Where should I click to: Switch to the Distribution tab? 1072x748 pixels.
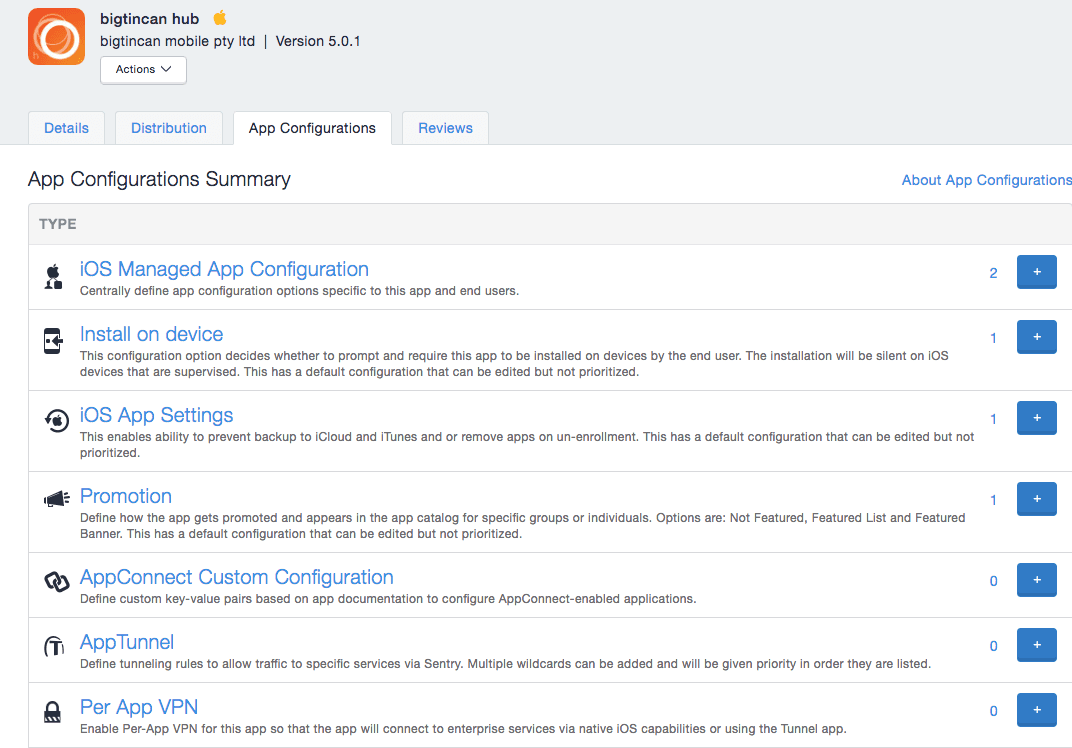click(169, 128)
